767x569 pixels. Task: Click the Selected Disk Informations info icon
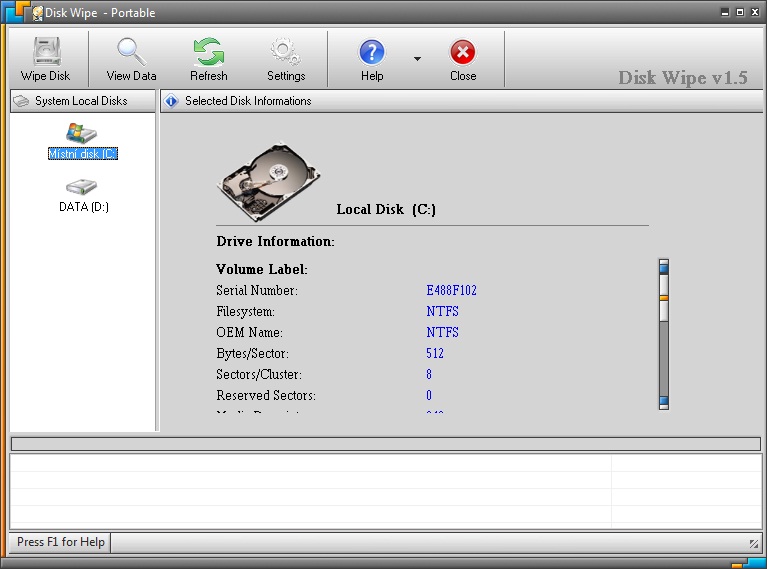[x=171, y=101]
